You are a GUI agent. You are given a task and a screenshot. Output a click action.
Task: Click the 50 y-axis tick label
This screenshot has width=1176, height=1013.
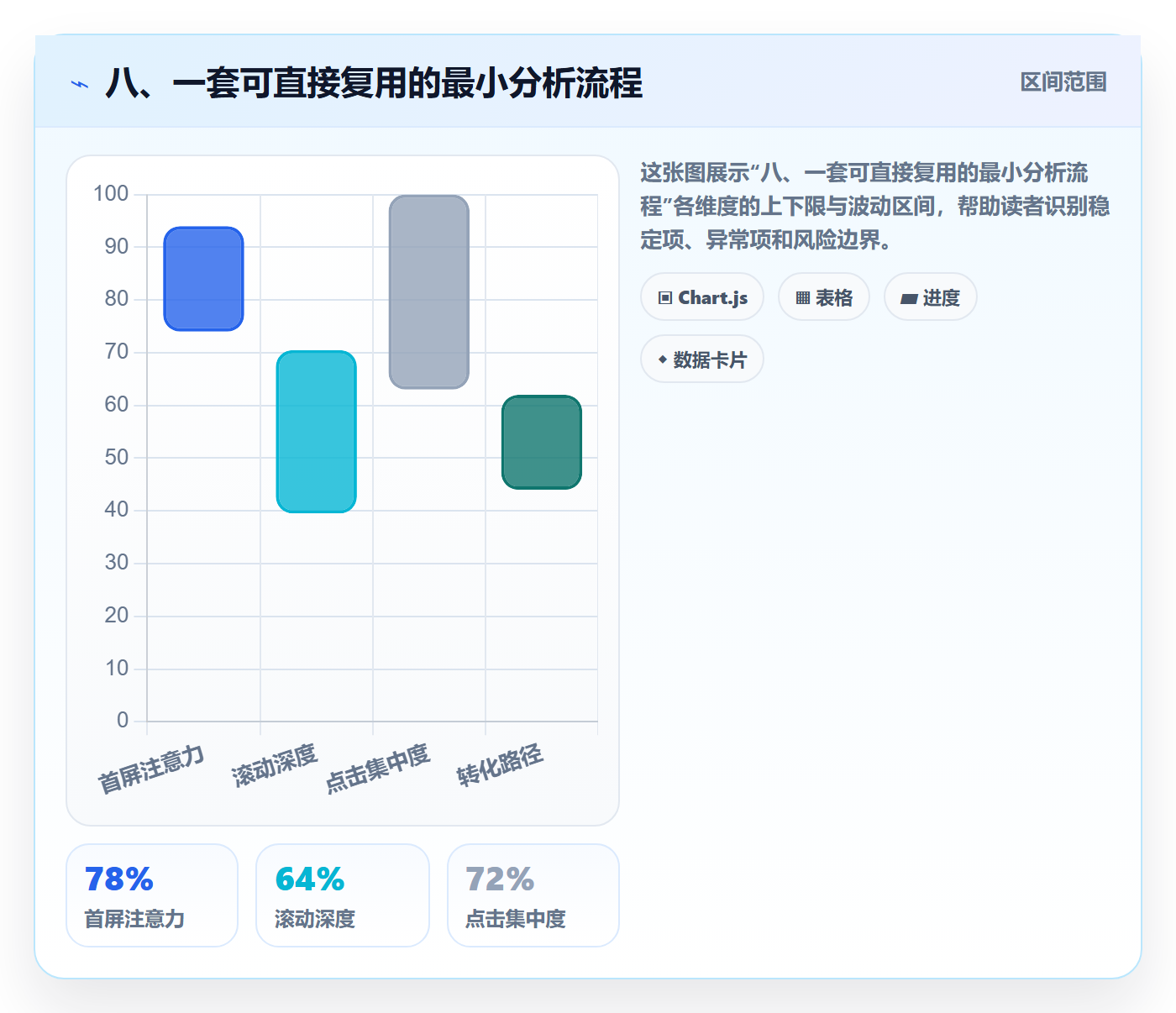117,458
